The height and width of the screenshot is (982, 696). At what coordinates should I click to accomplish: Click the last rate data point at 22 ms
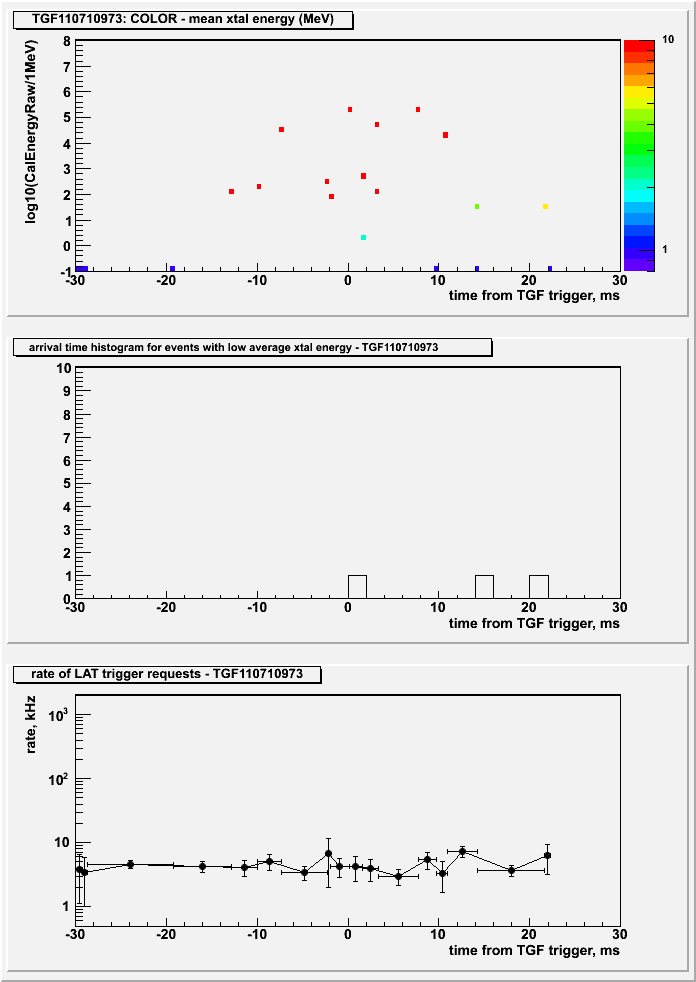547,855
